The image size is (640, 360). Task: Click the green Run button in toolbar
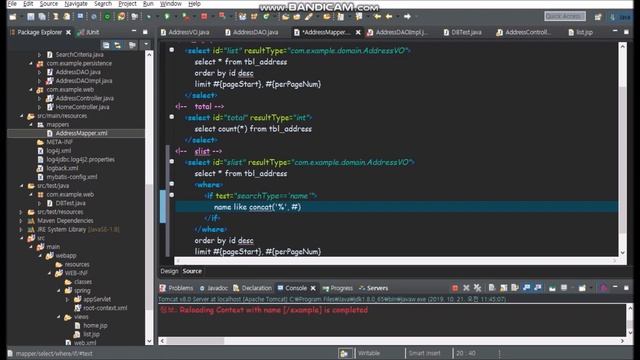click(x=167, y=17)
